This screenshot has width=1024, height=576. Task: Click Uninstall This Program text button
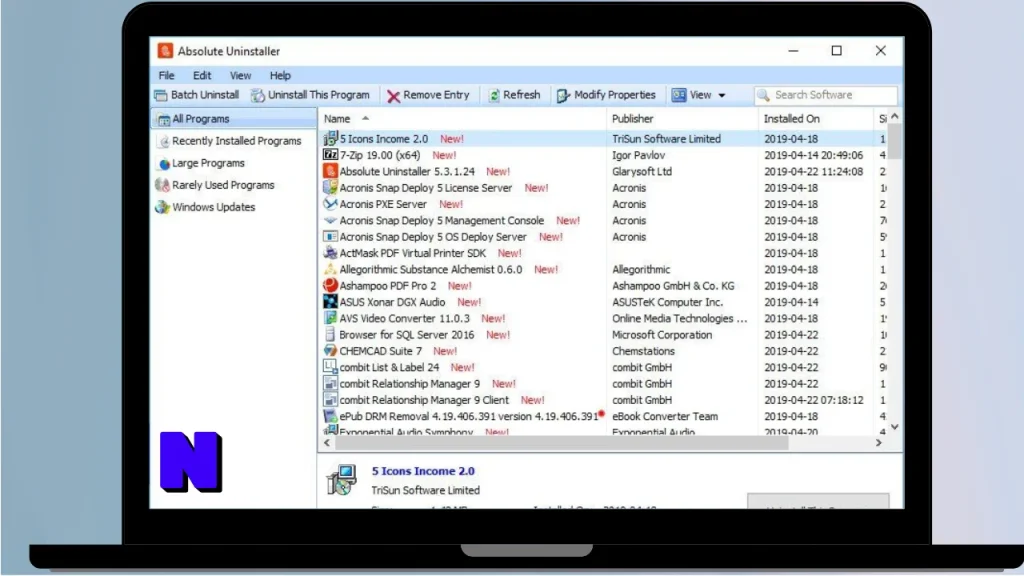point(319,95)
